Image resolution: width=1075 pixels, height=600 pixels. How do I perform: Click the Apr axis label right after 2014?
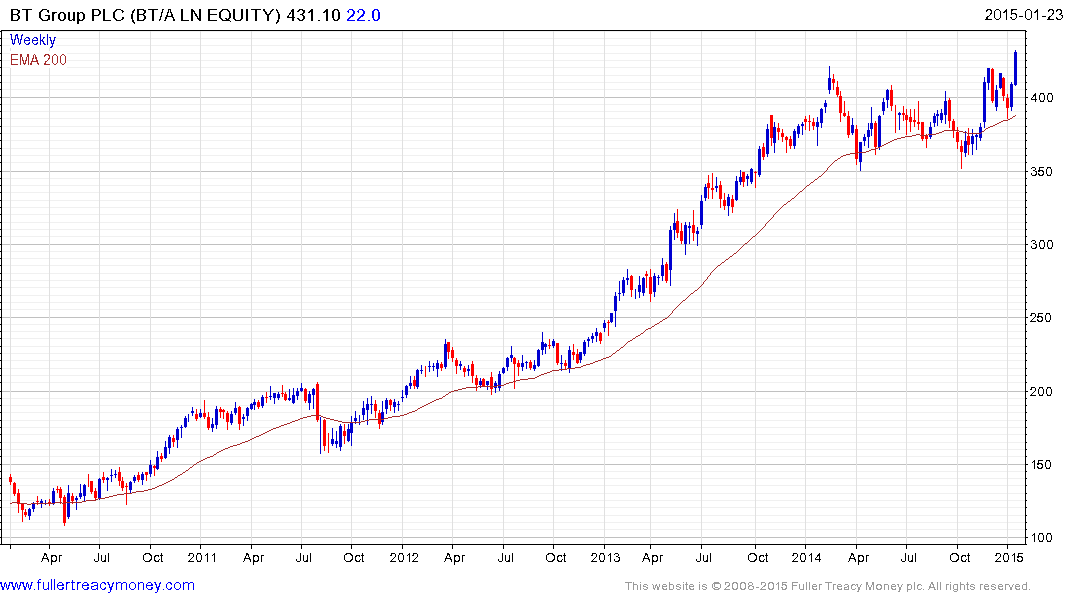click(858, 557)
